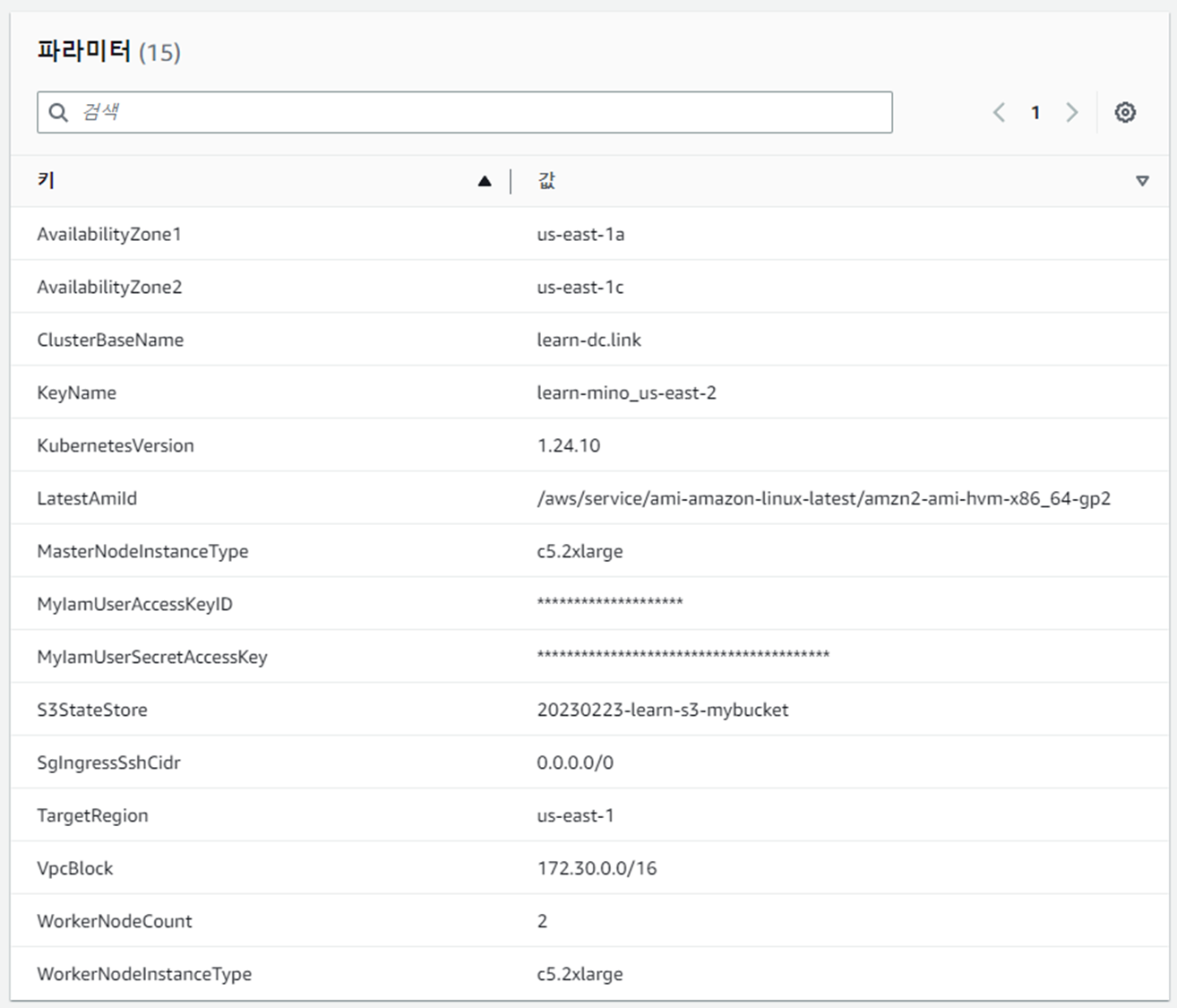Image resolution: width=1177 pixels, height=1008 pixels.
Task: Click the 키 column header
Action: click(x=47, y=181)
